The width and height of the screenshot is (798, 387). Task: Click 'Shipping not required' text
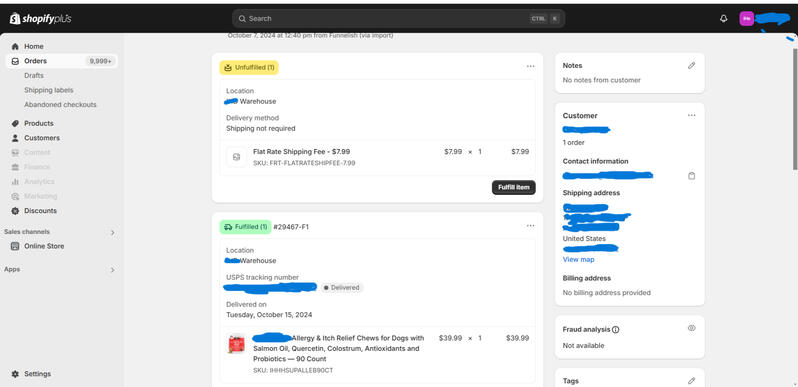(261, 129)
